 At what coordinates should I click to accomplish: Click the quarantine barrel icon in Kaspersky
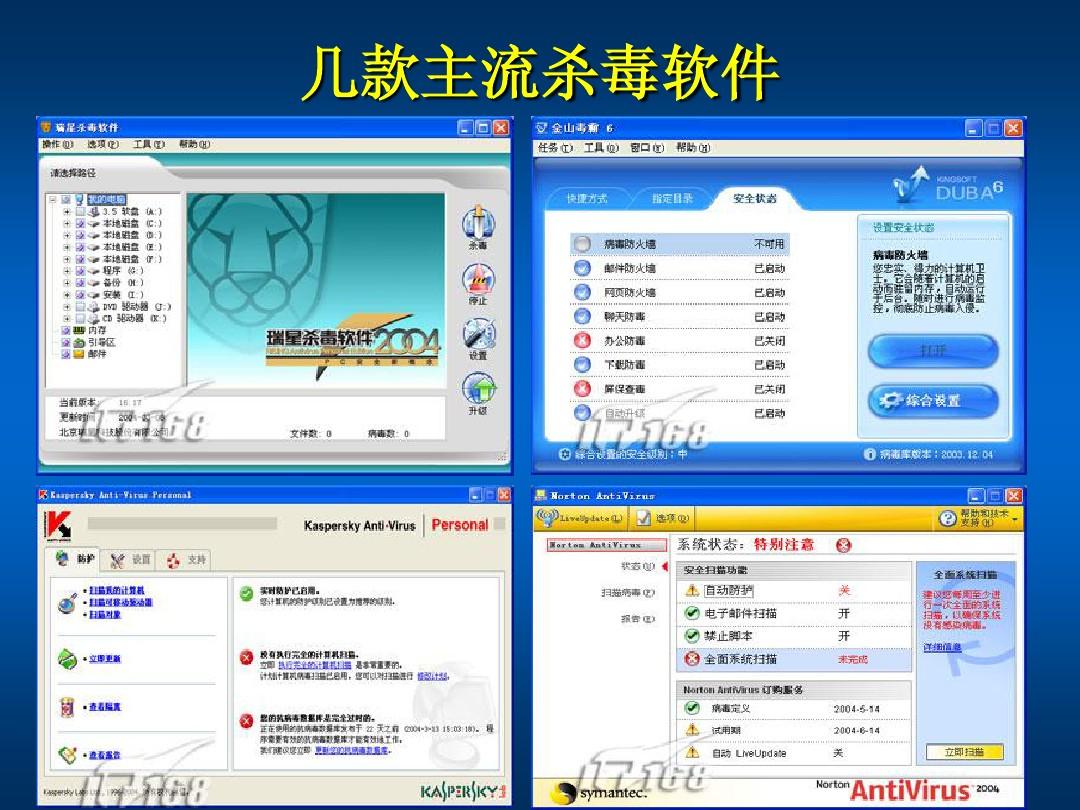point(68,707)
